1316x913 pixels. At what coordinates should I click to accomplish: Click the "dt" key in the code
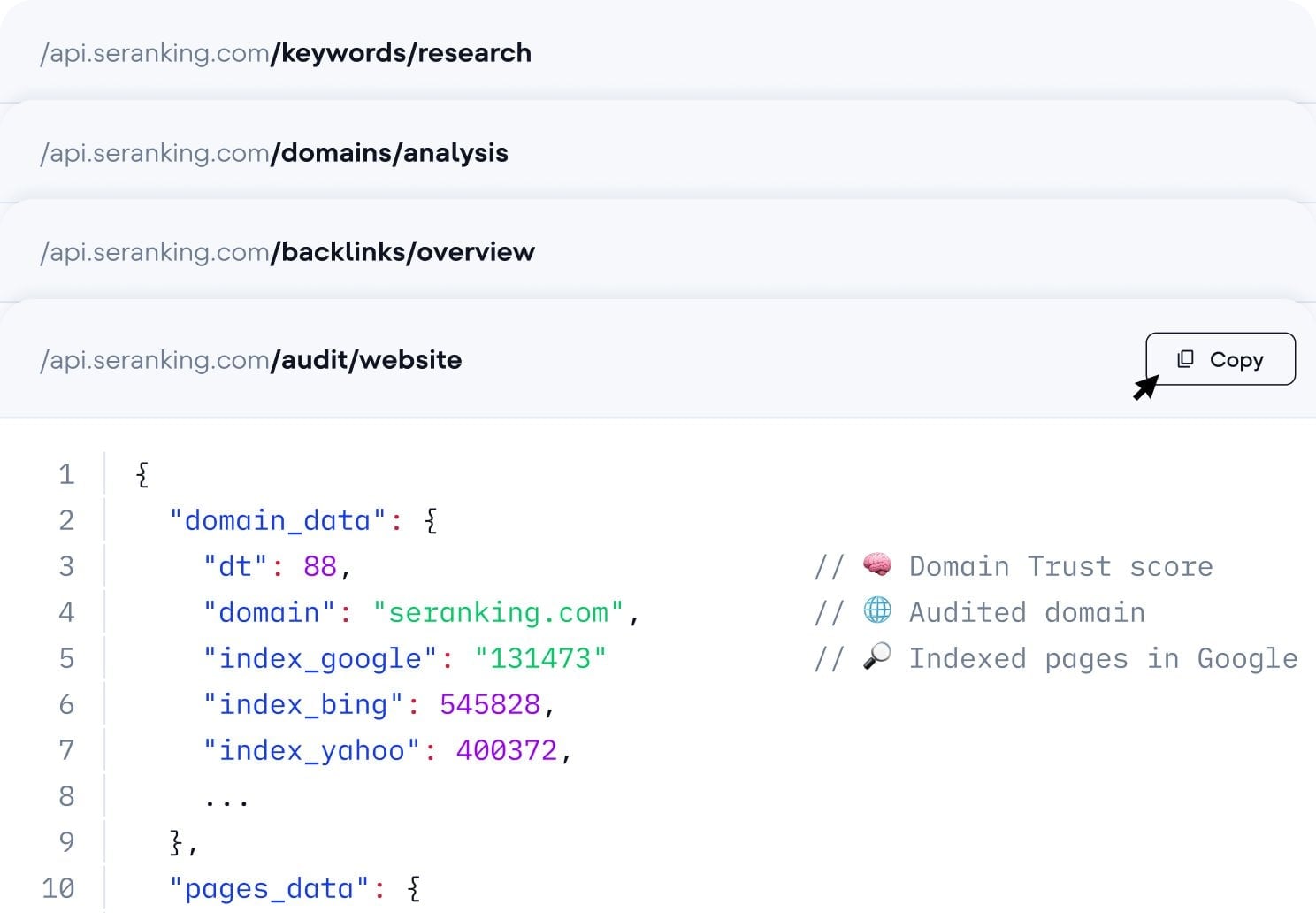point(235,566)
